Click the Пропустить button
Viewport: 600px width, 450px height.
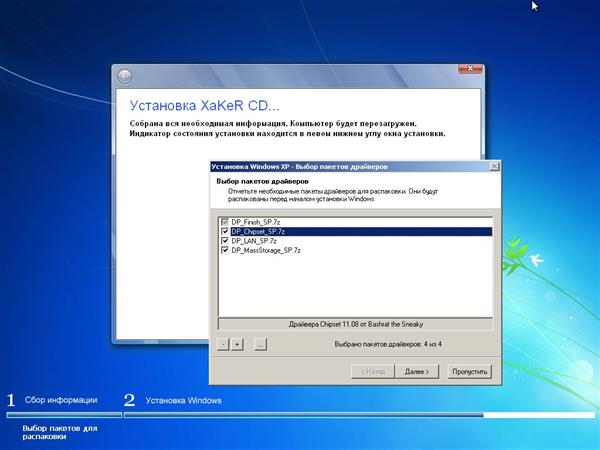[x=470, y=372]
